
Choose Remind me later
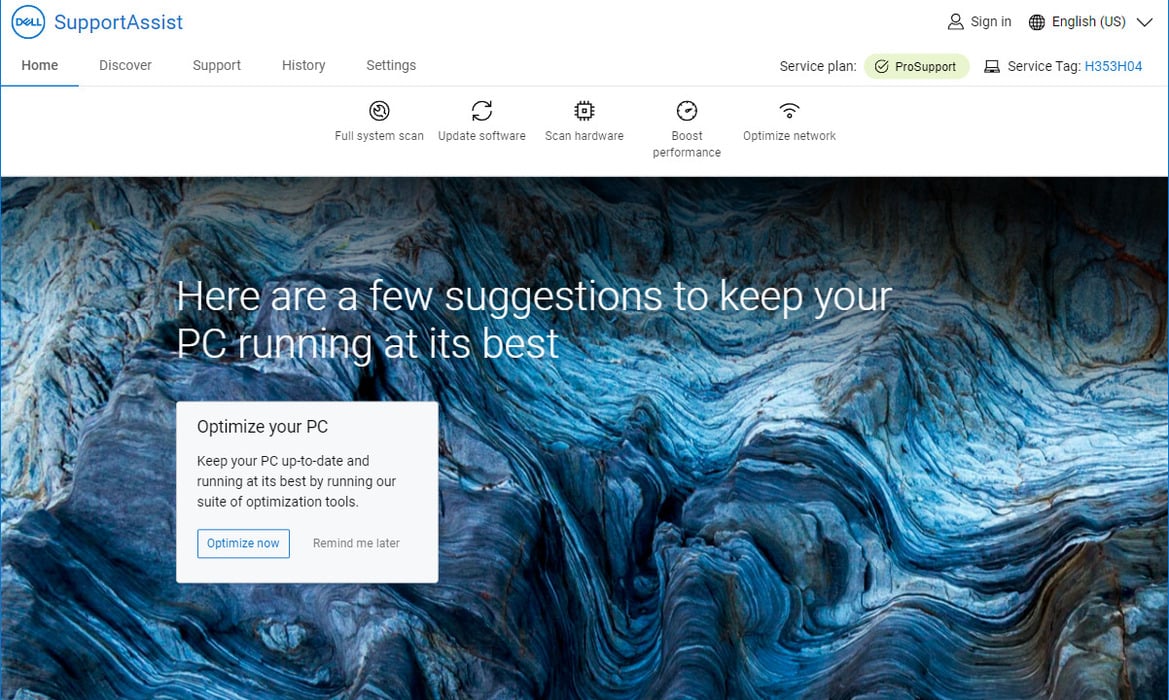[x=356, y=543]
